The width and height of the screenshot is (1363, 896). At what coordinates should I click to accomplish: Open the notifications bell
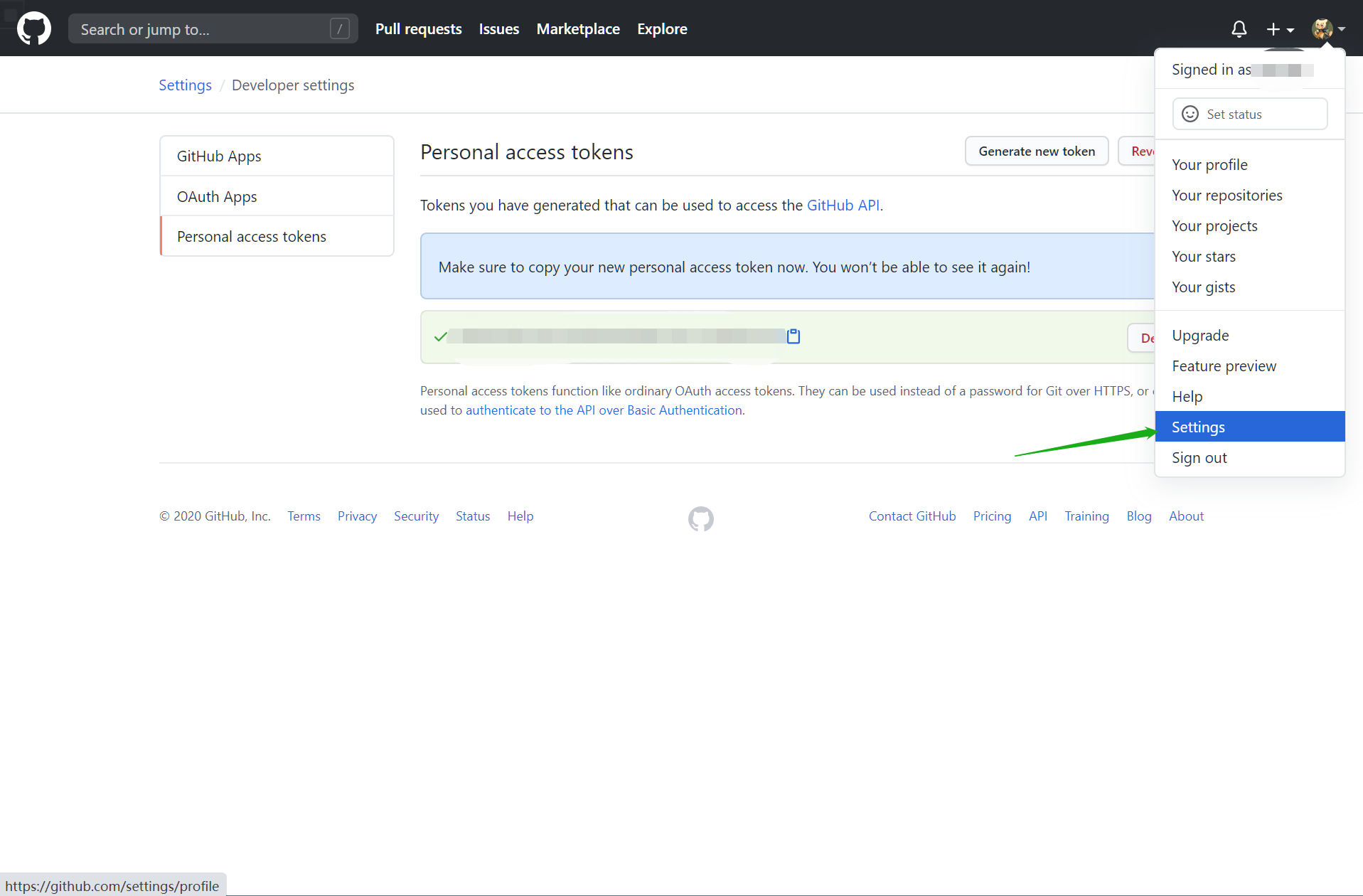tap(1239, 29)
